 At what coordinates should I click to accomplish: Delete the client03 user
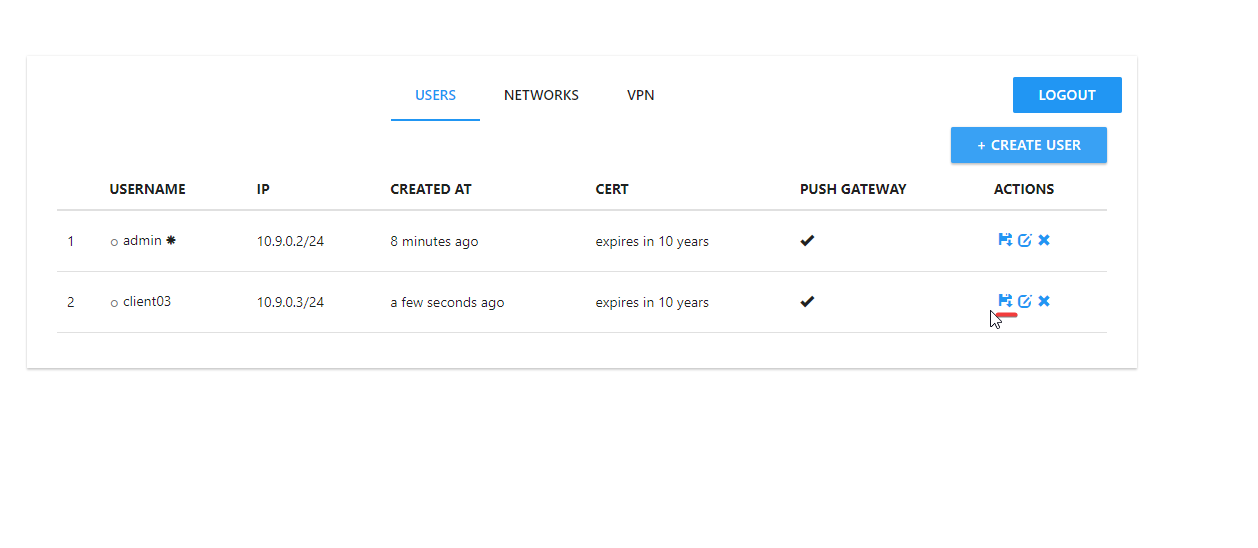pyautogui.click(x=1044, y=301)
